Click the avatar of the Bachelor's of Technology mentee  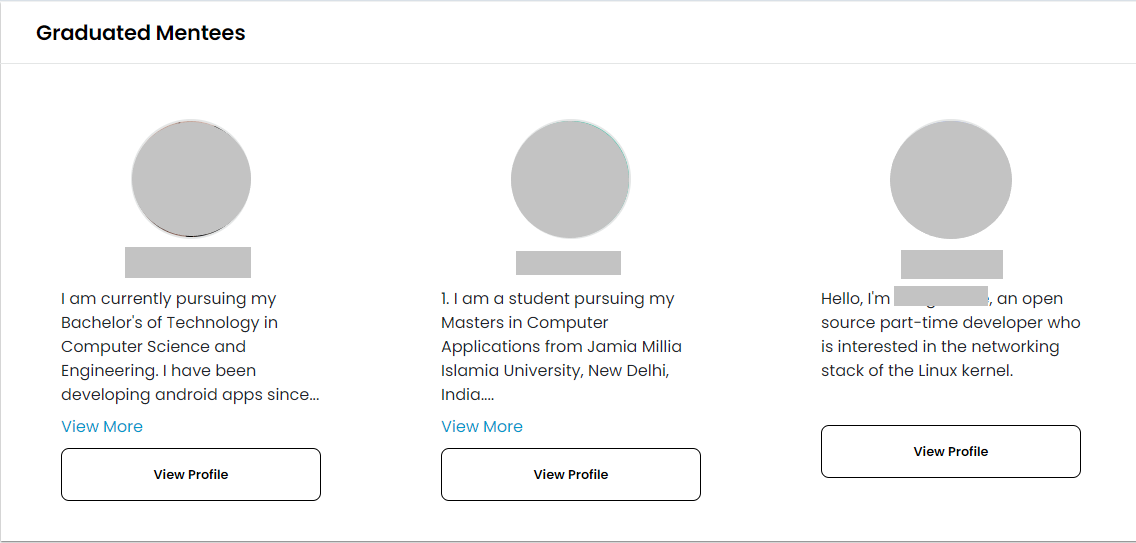(x=191, y=179)
